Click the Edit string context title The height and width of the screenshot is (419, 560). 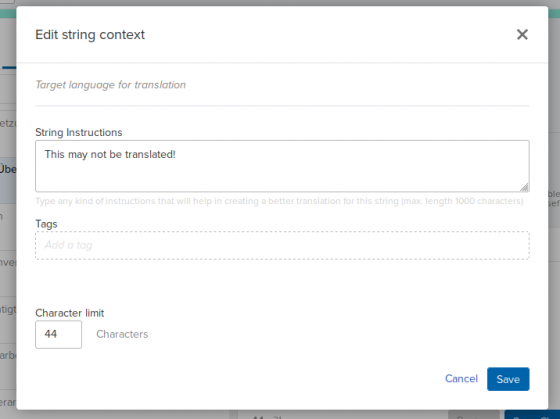tap(90, 35)
